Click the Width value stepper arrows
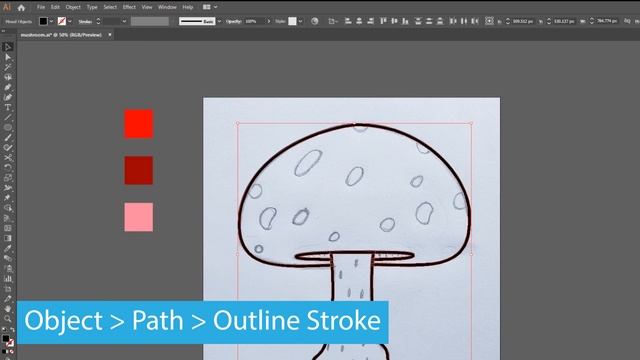This screenshot has width=640, height=360. tap(592, 21)
